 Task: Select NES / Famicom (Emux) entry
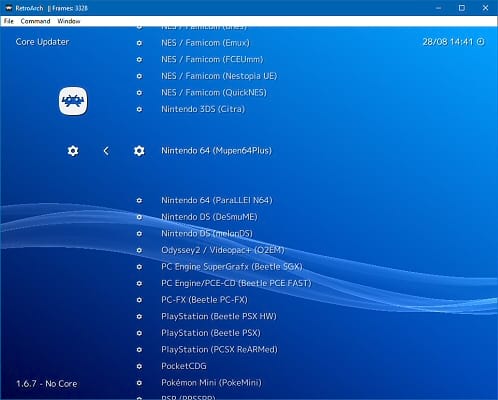205,43
